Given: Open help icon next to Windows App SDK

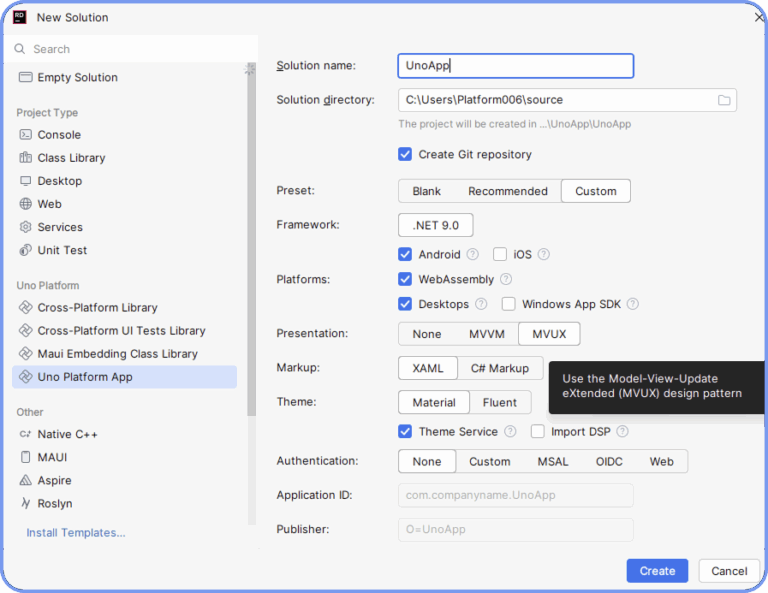Looking at the screenshot, I should (x=633, y=304).
